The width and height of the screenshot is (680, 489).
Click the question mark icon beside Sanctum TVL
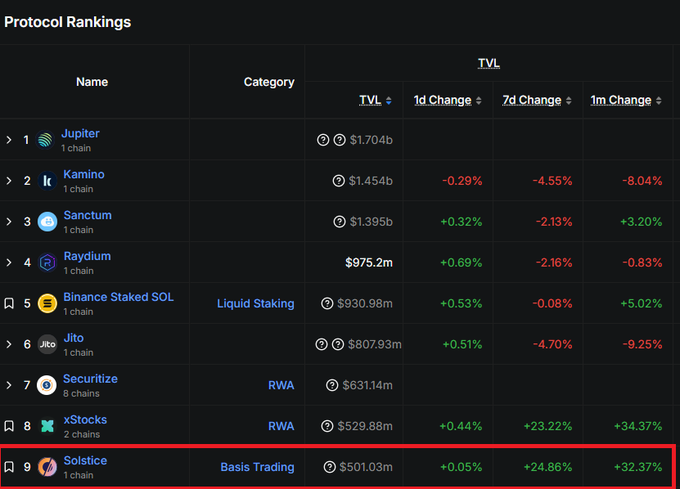coord(339,222)
